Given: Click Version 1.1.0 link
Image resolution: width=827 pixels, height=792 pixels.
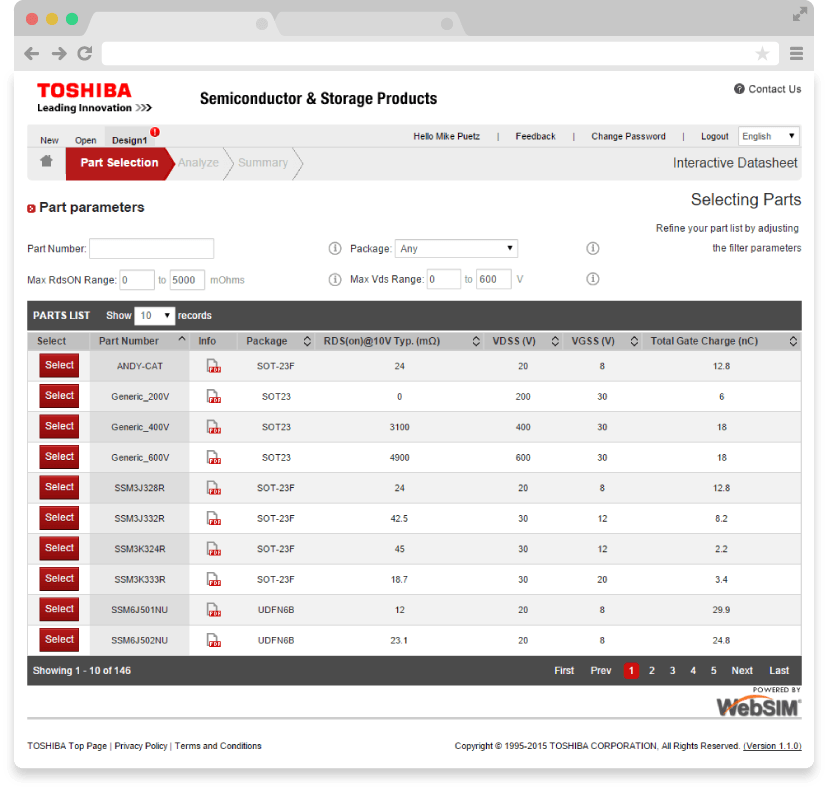Looking at the screenshot, I should [772, 746].
